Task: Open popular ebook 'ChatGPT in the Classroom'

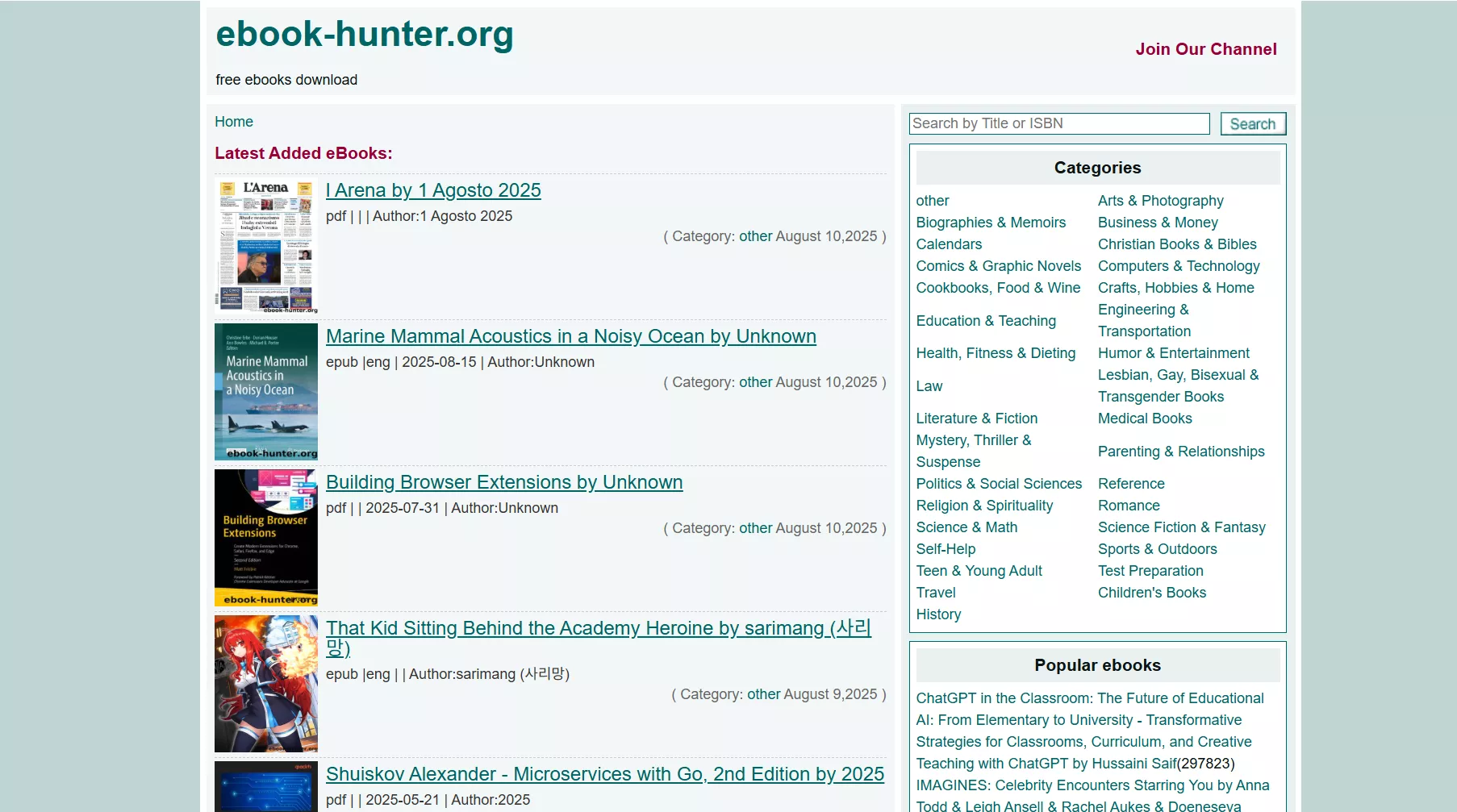Action: 1090,731
